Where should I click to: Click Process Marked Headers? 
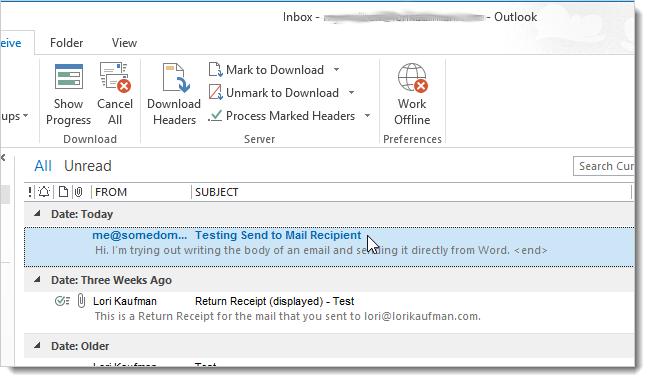coord(282,116)
